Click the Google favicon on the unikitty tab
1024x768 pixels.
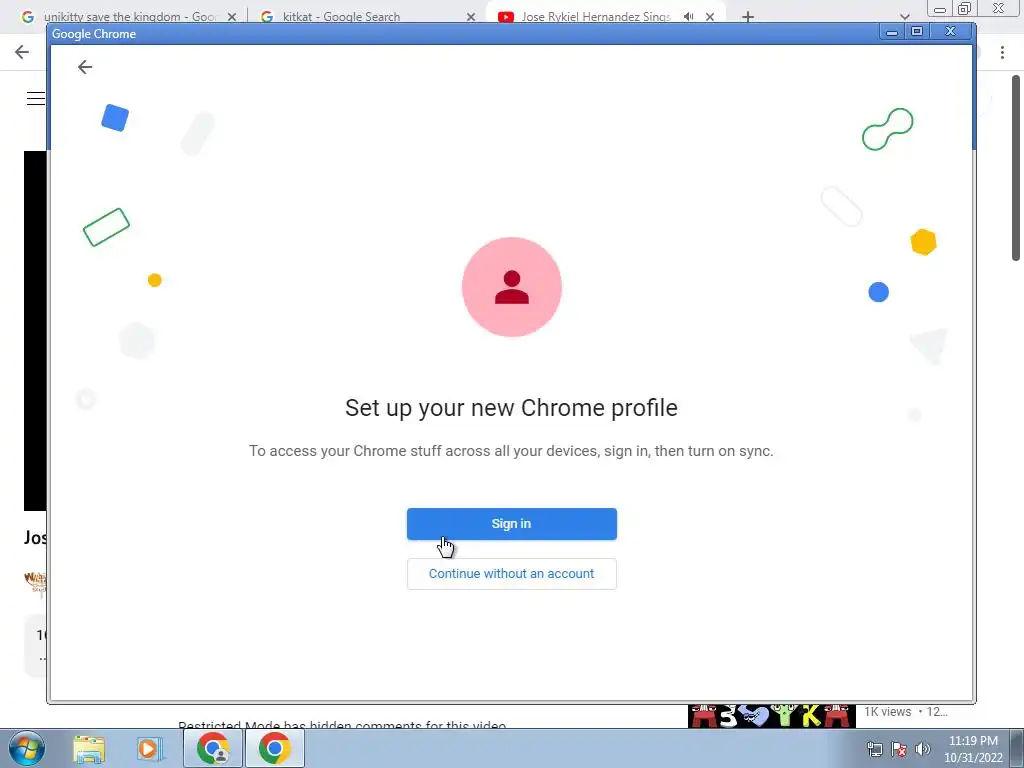tap(27, 17)
